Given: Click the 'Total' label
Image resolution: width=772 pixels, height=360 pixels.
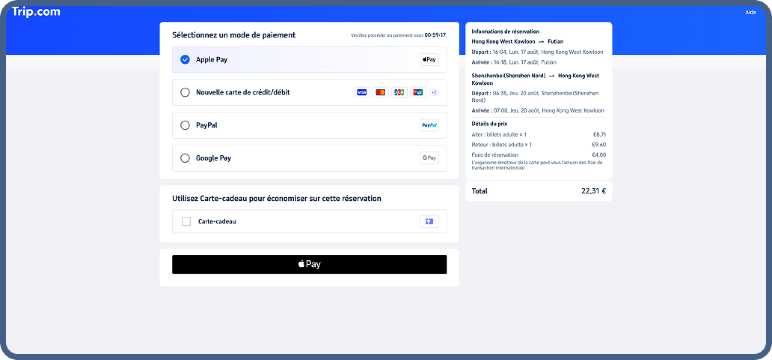Looking at the screenshot, I should point(480,191).
